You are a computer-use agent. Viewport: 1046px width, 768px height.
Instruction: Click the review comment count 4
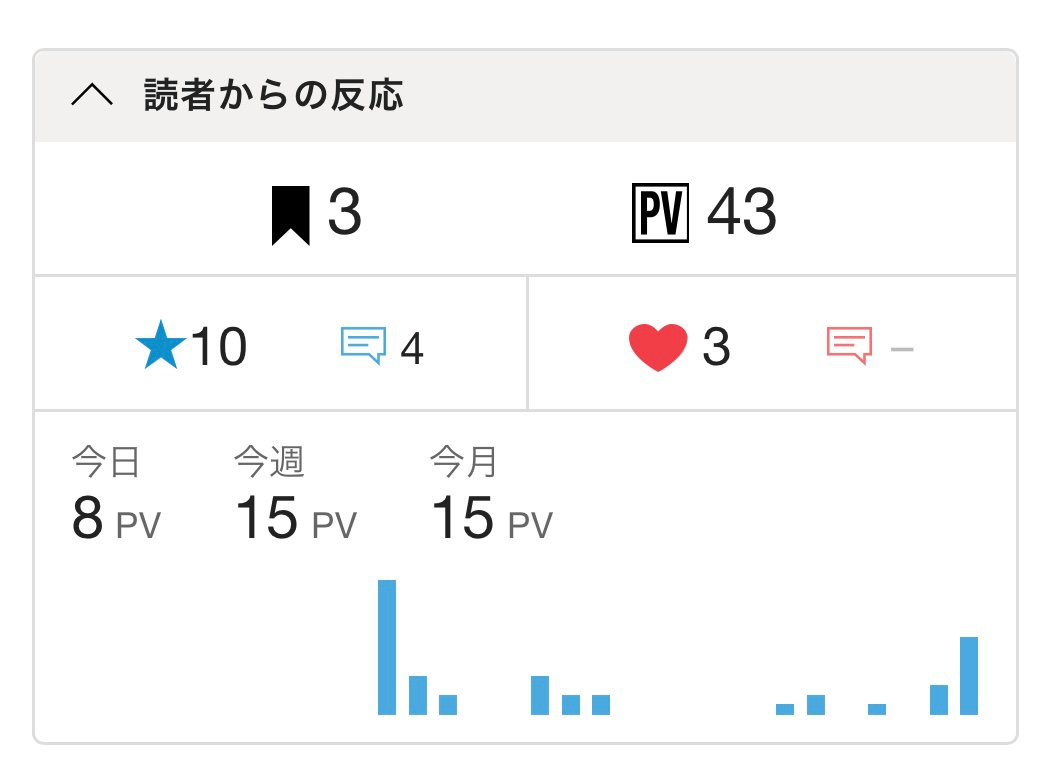pos(412,349)
